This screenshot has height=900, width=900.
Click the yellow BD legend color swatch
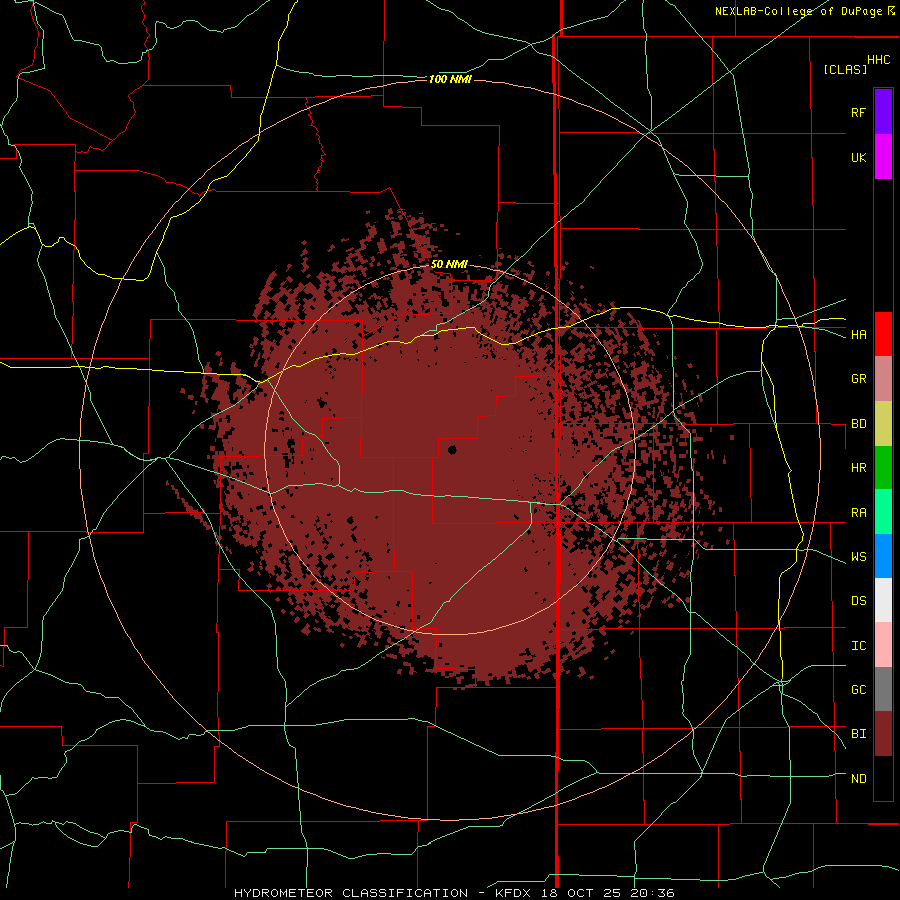(883, 423)
